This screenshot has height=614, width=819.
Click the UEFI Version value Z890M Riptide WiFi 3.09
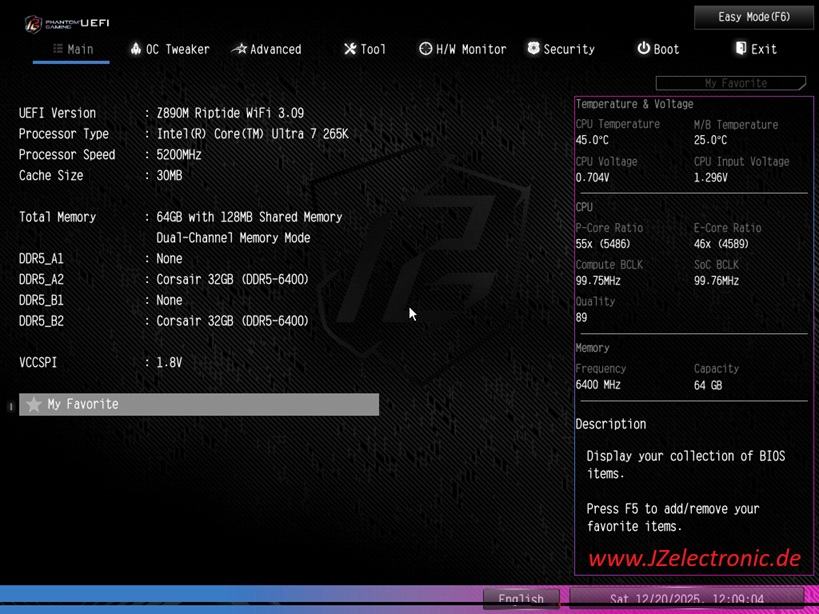230,113
